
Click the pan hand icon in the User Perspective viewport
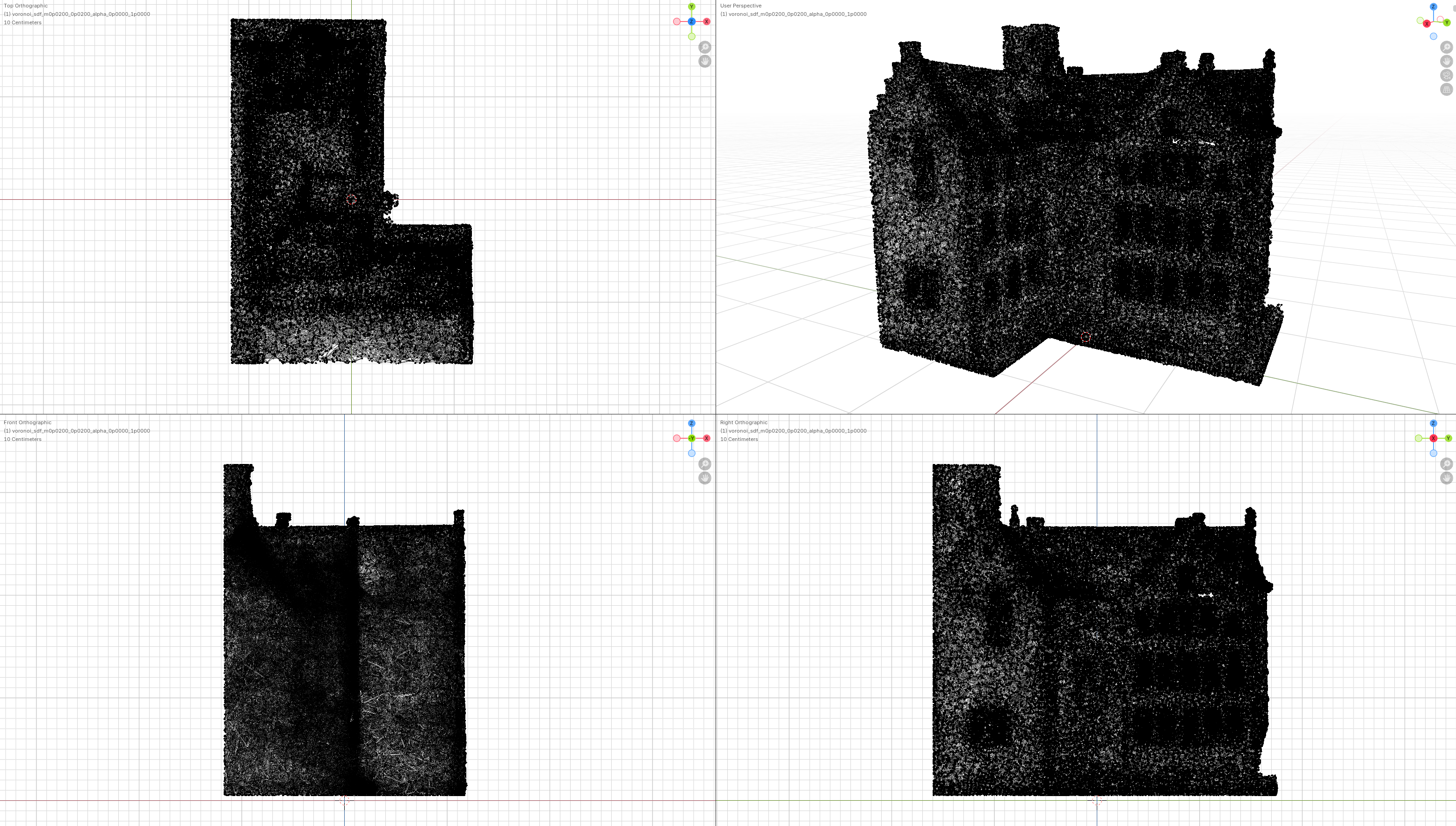pos(1447,60)
